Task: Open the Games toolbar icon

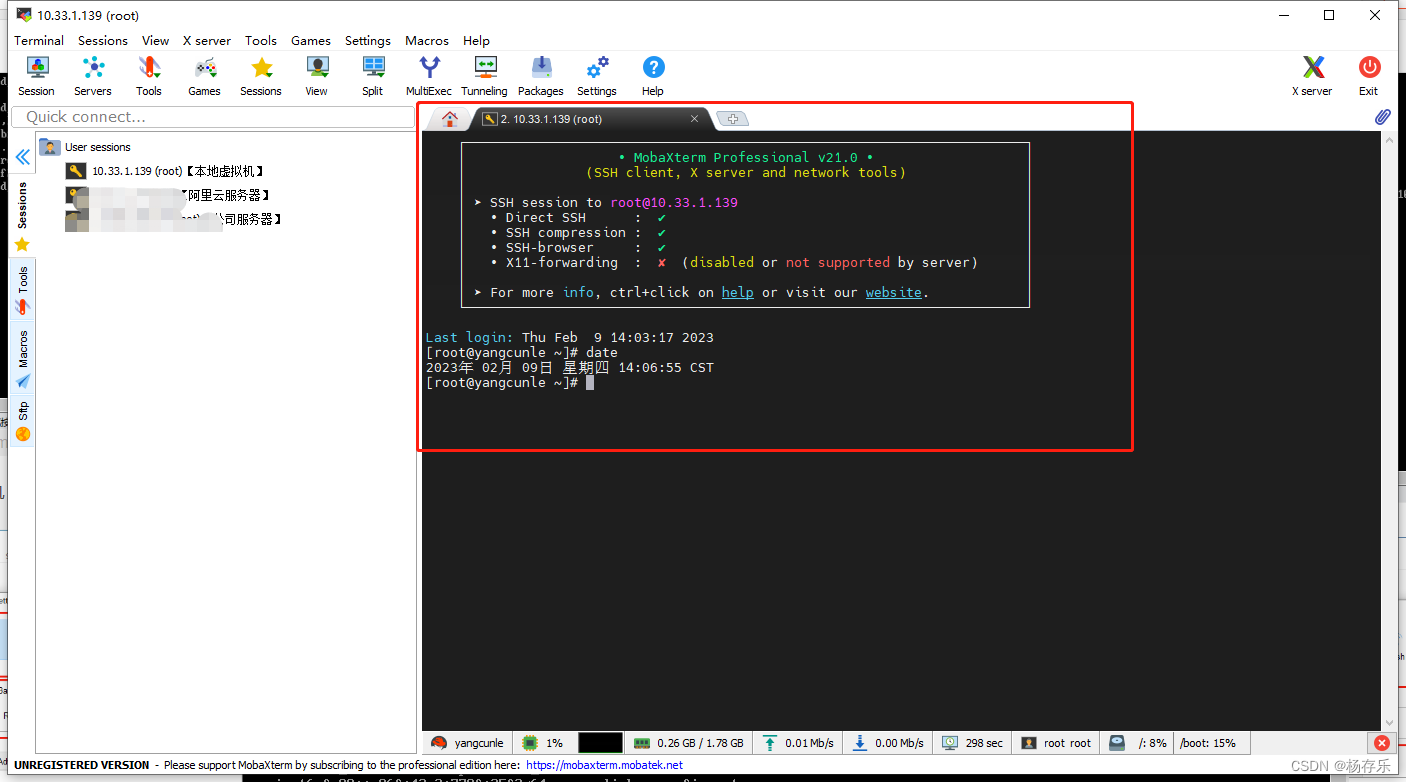Action: pos(205,76)
